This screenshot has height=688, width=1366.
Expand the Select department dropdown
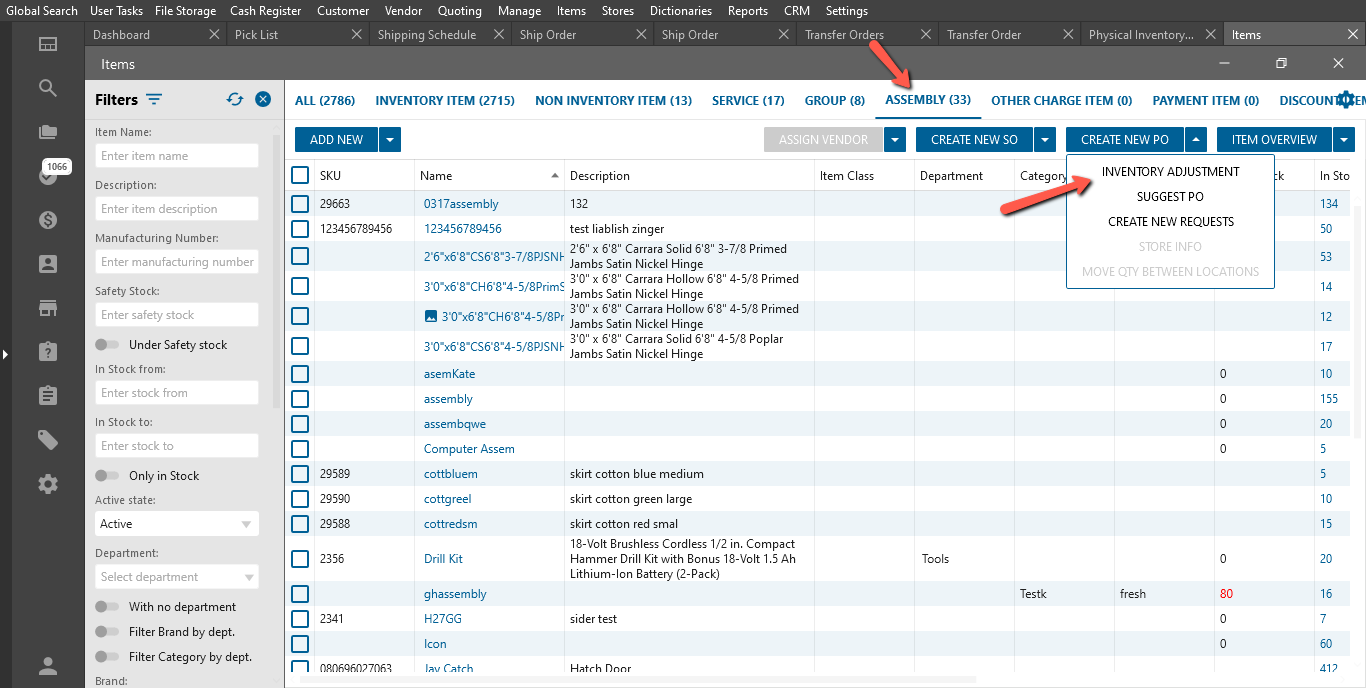point(177,577)
